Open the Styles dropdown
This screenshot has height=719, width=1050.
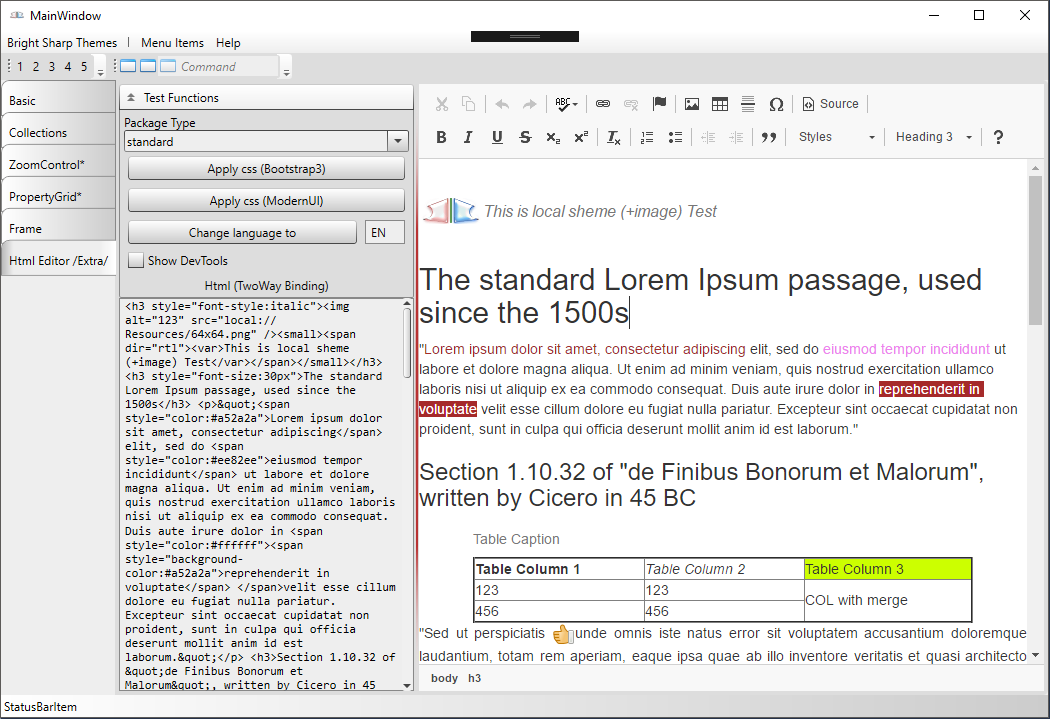pyautogui.click(x=836, y=137)
